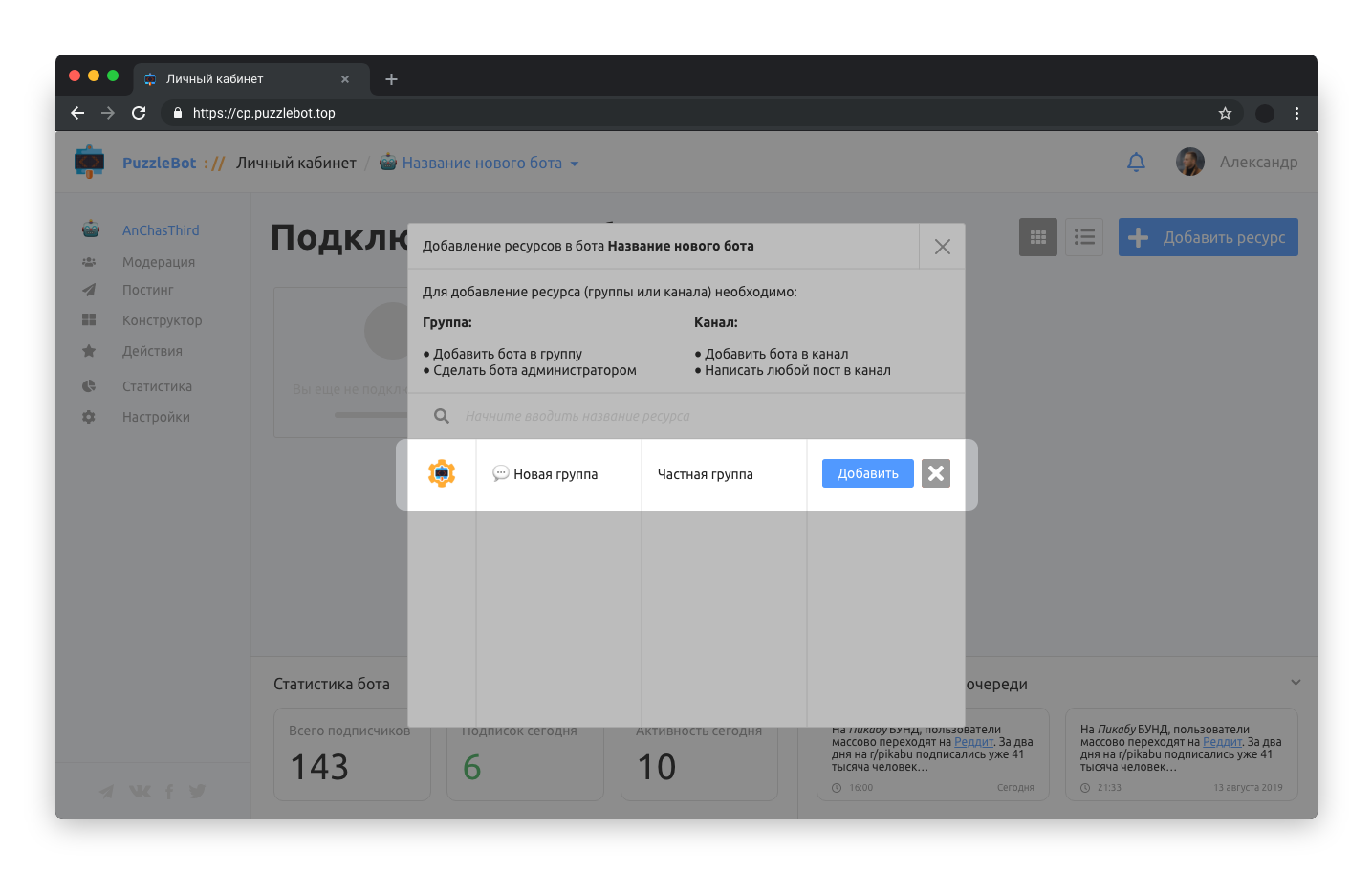Switch to list view
Image resolution: width=1372 pixels, height=873 pixels.
1084,237
